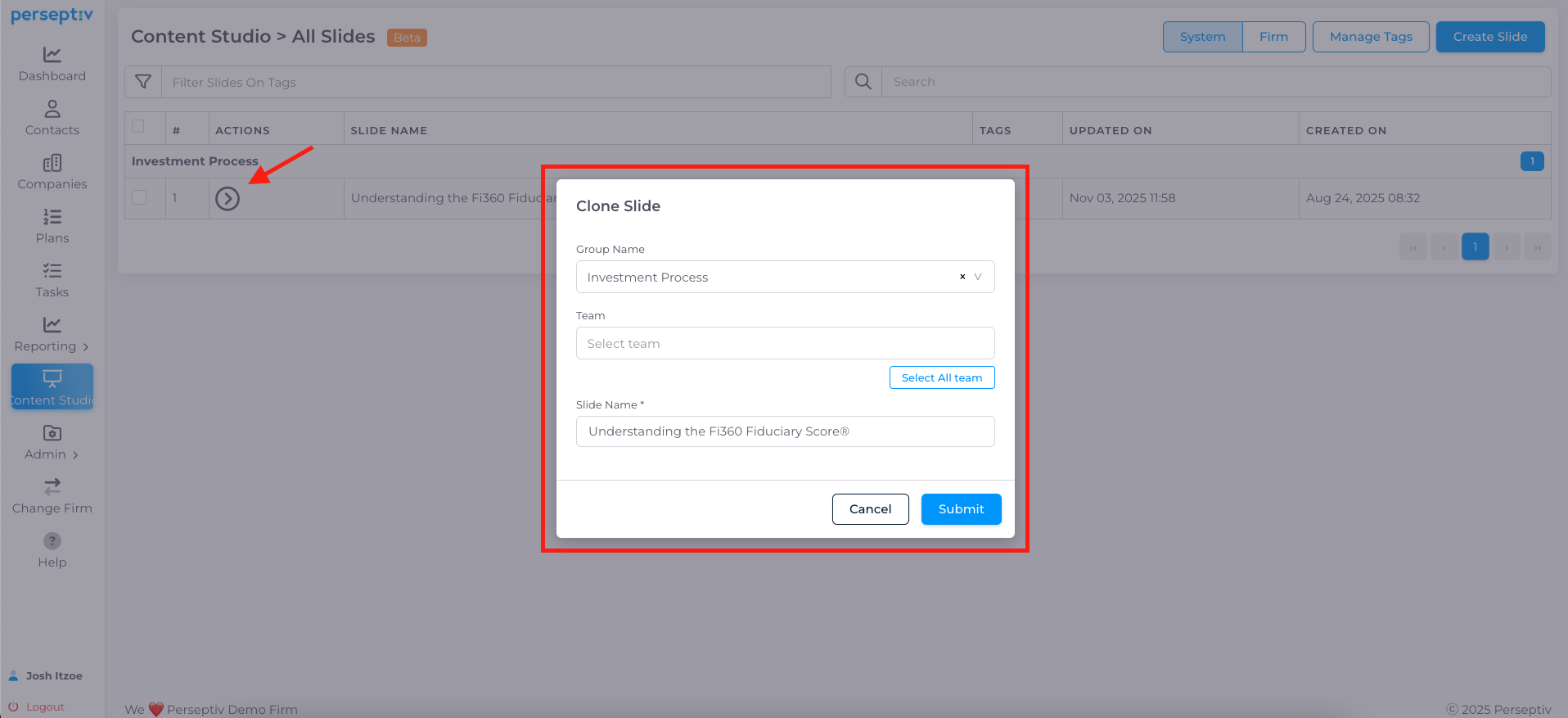1568x718 pixels.
Task: Click the Investment Process group row
Action: [838, 161]
